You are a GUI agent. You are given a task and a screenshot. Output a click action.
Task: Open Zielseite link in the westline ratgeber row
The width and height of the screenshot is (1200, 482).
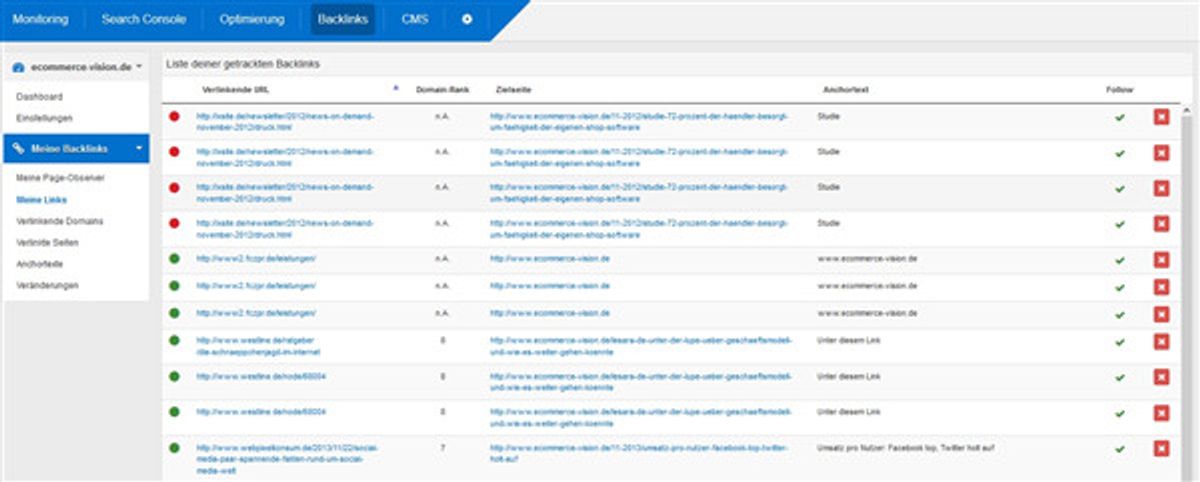click(x=641, y=346)
